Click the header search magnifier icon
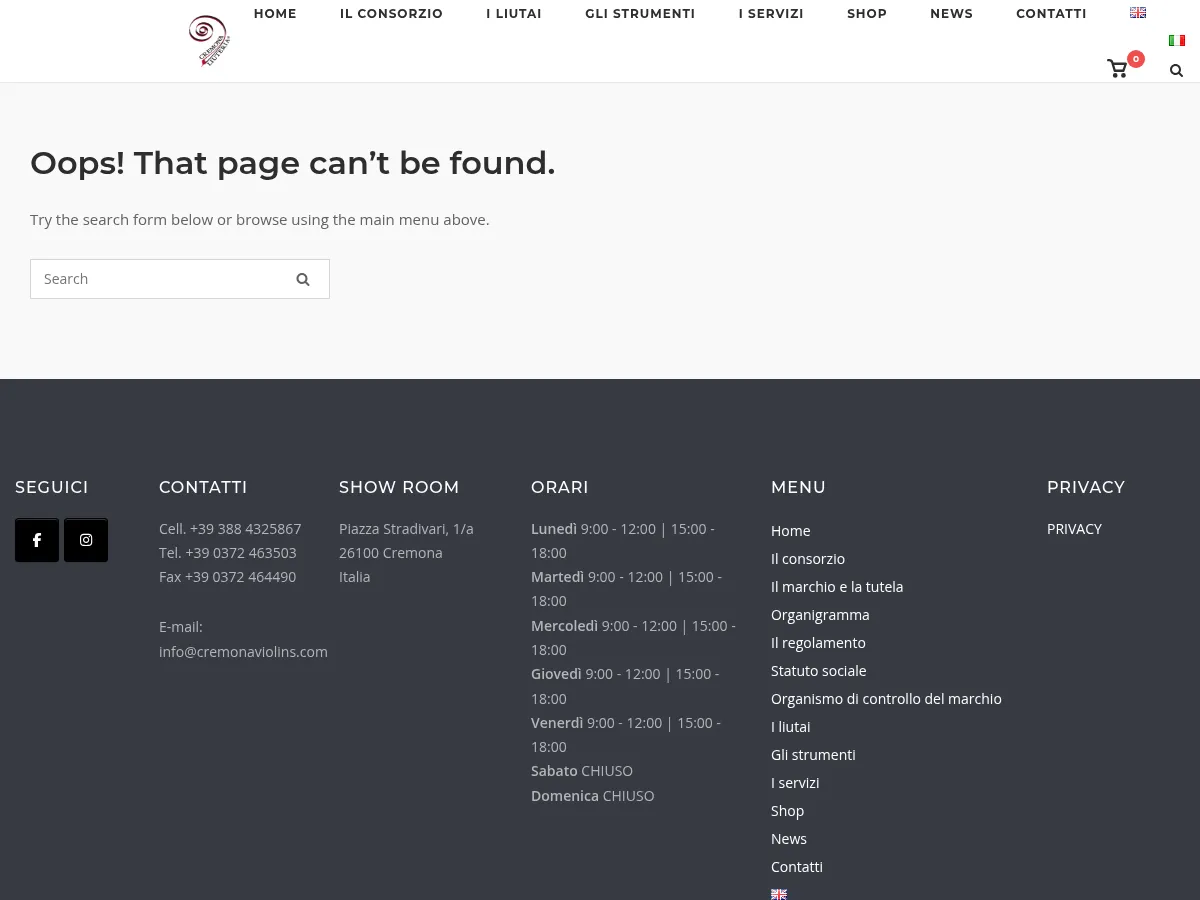The width and height of the screenshot is (1200, 900). pyautogui.click(x=1176, y=70)
